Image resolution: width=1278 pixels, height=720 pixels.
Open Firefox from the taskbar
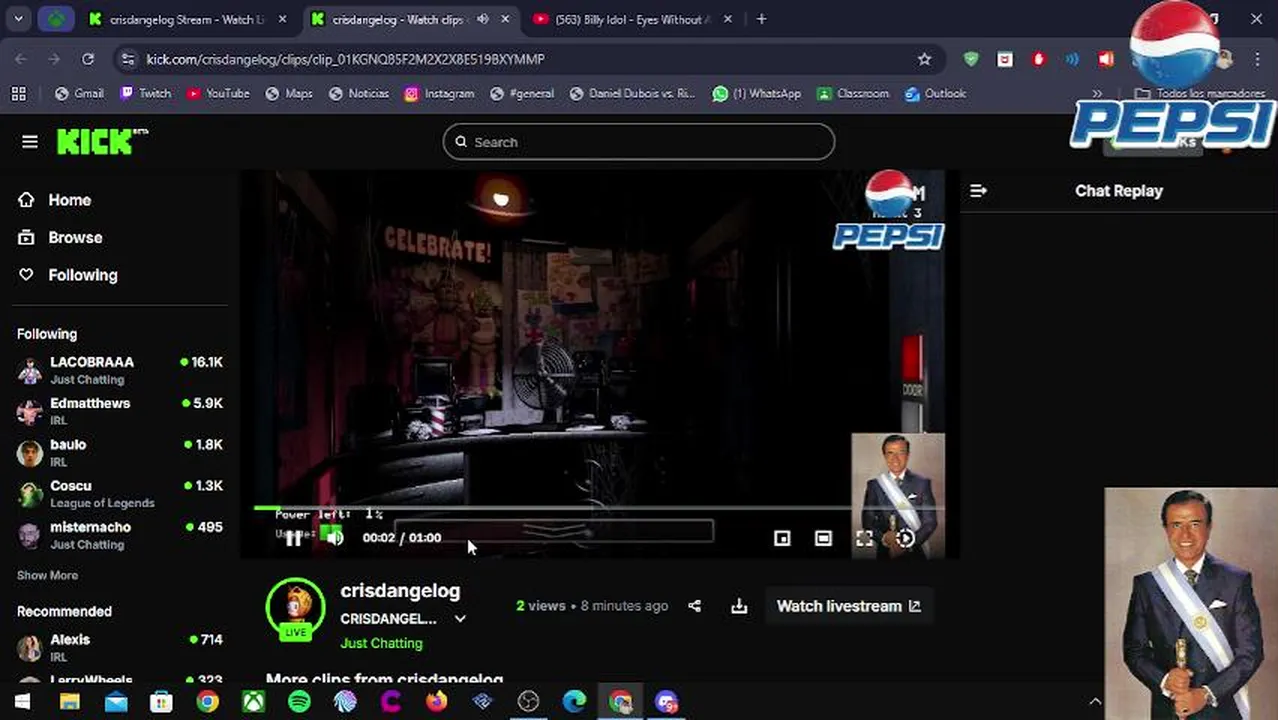point(436,702)
